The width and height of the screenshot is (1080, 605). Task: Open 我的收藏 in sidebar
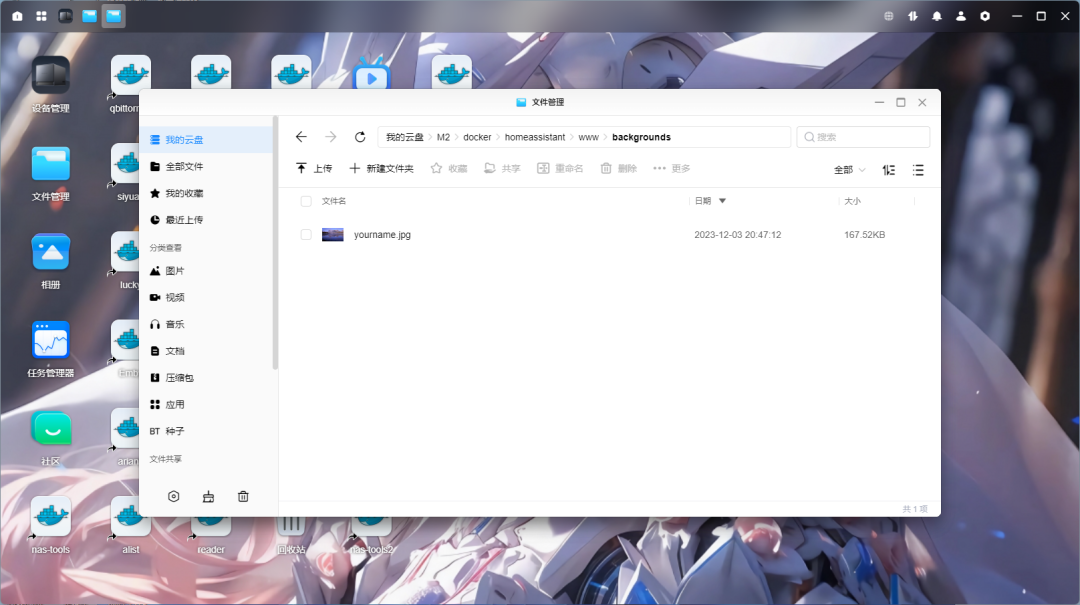click(x=206, y=193)
